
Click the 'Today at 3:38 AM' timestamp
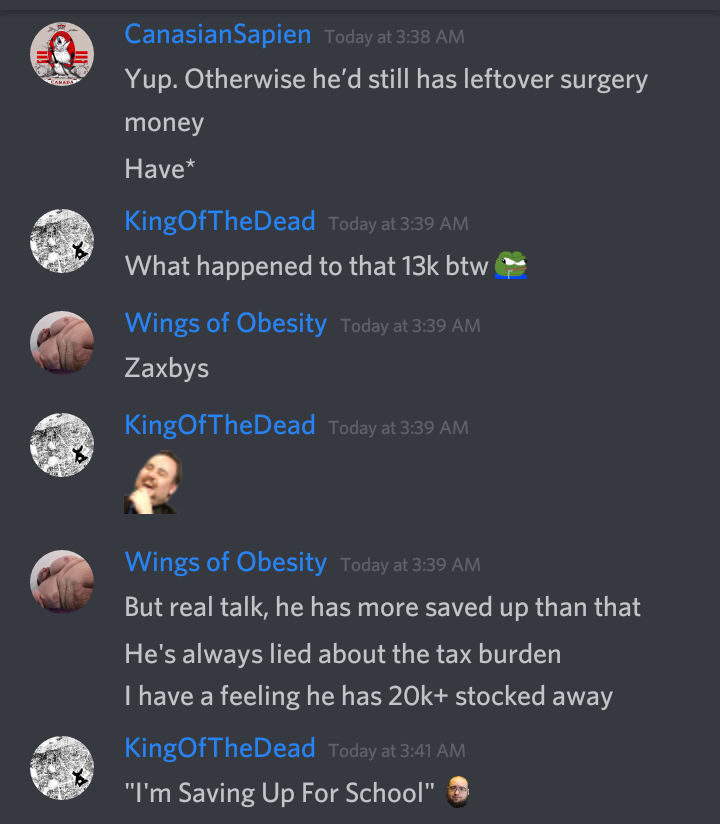(x=394, y=37)
